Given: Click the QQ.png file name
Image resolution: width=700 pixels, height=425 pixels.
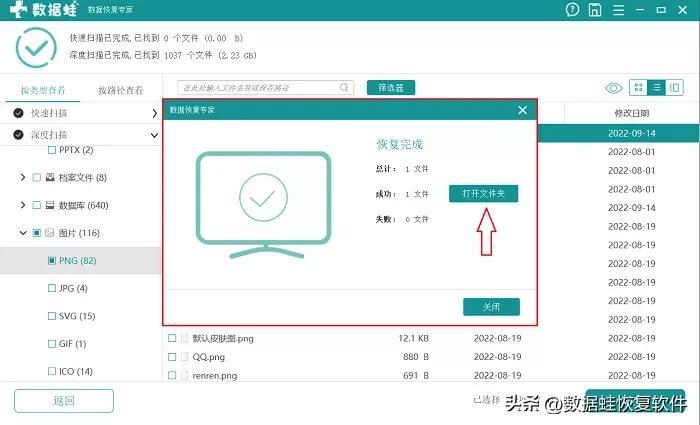Looking at the screenshot, I should [208, 357].
